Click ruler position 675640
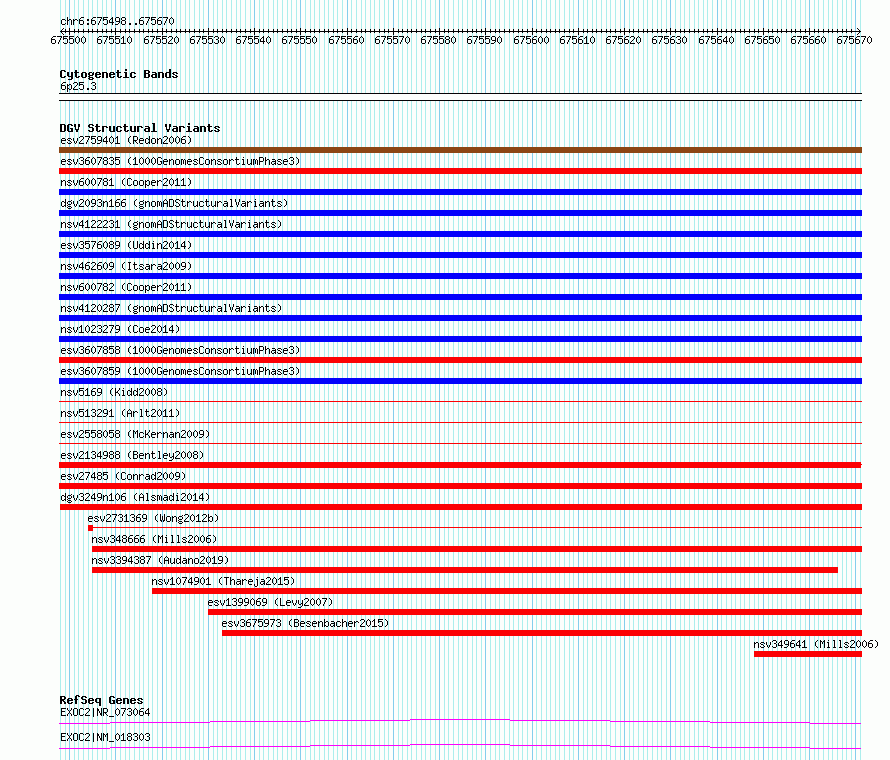 [716, 40]
